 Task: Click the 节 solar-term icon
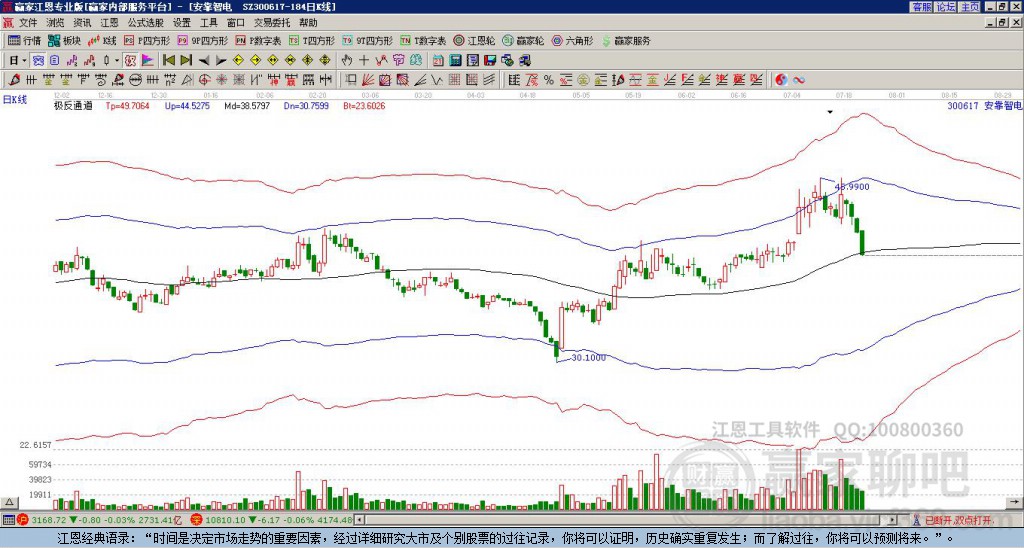pyautogui.click(x=398, y=61)
